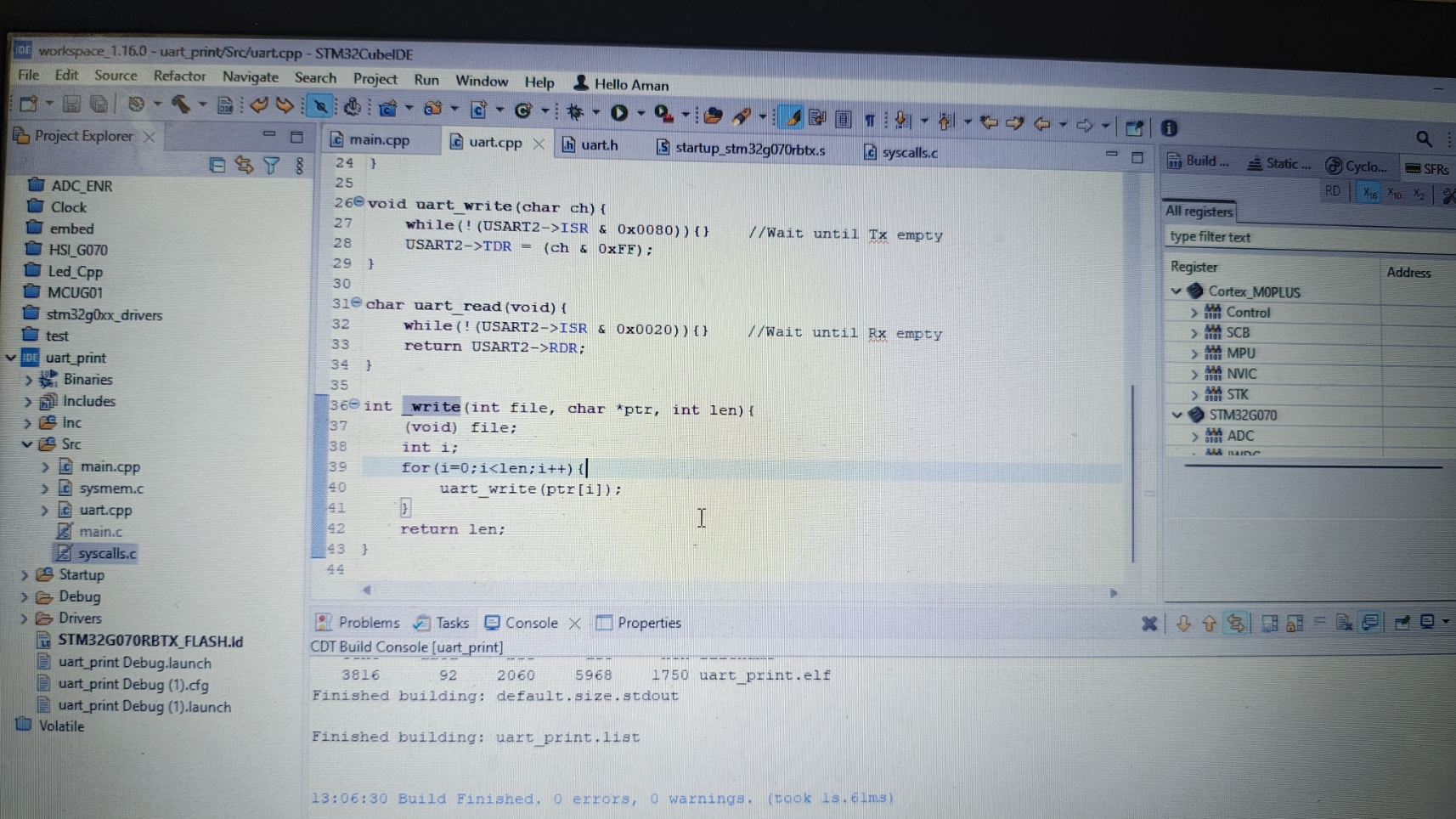Viewport: 1456px width, 819px height.
Task: Run the application with the green Run icon
Action: pyautogui.click(x=618, y=111)
